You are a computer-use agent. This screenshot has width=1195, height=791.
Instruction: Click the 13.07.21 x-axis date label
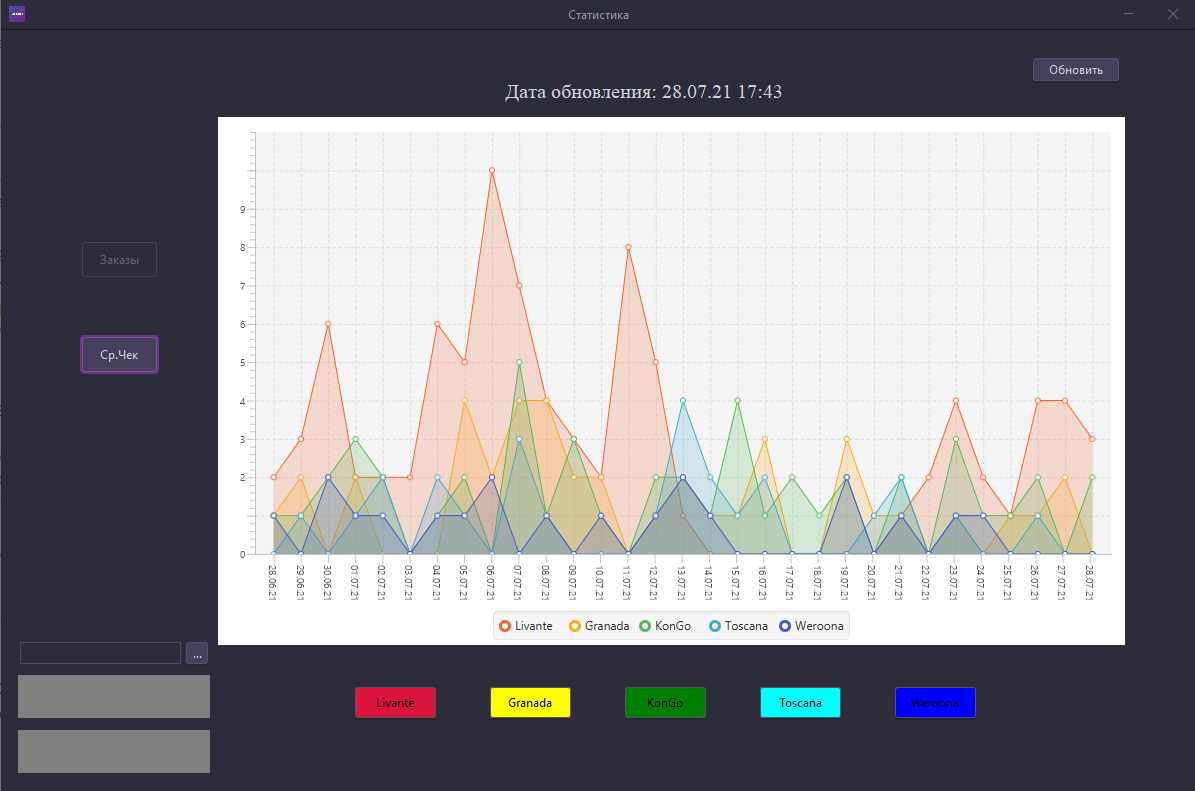click(x=682, y=582)
